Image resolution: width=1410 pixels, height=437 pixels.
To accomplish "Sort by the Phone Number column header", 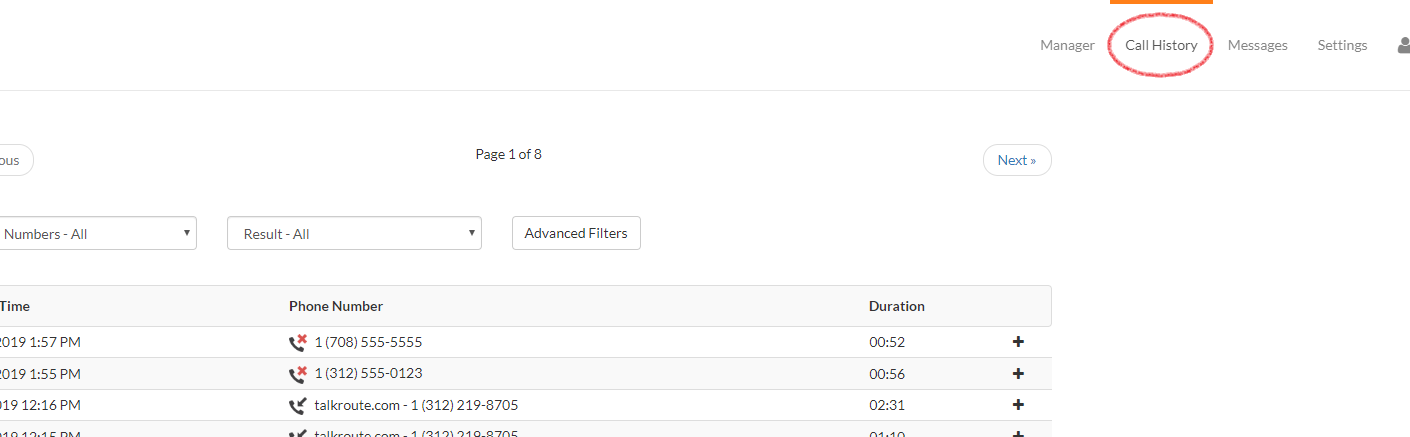I will (x=336, y=306).
